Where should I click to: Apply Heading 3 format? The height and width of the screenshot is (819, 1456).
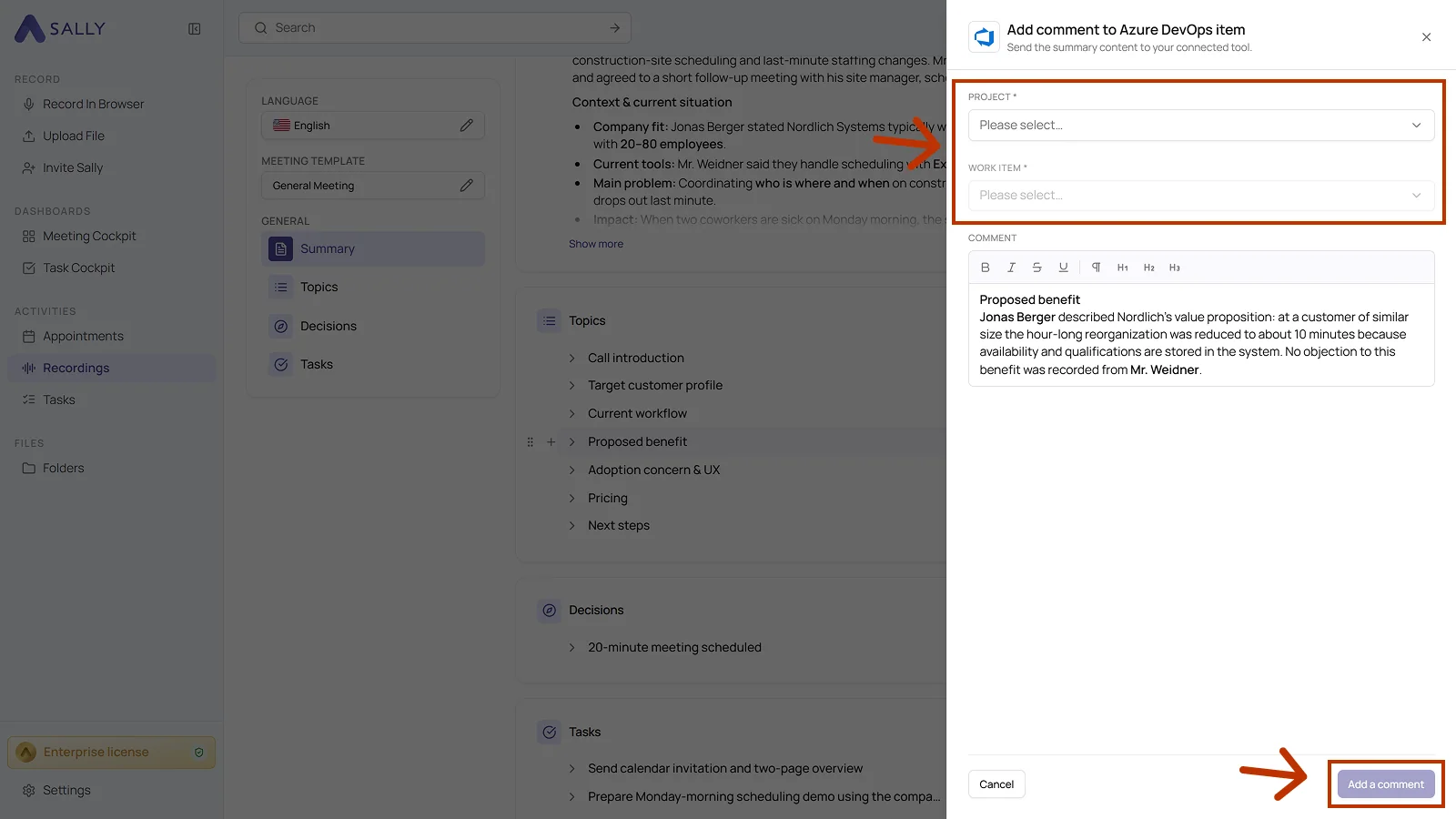pos(1175,268)
